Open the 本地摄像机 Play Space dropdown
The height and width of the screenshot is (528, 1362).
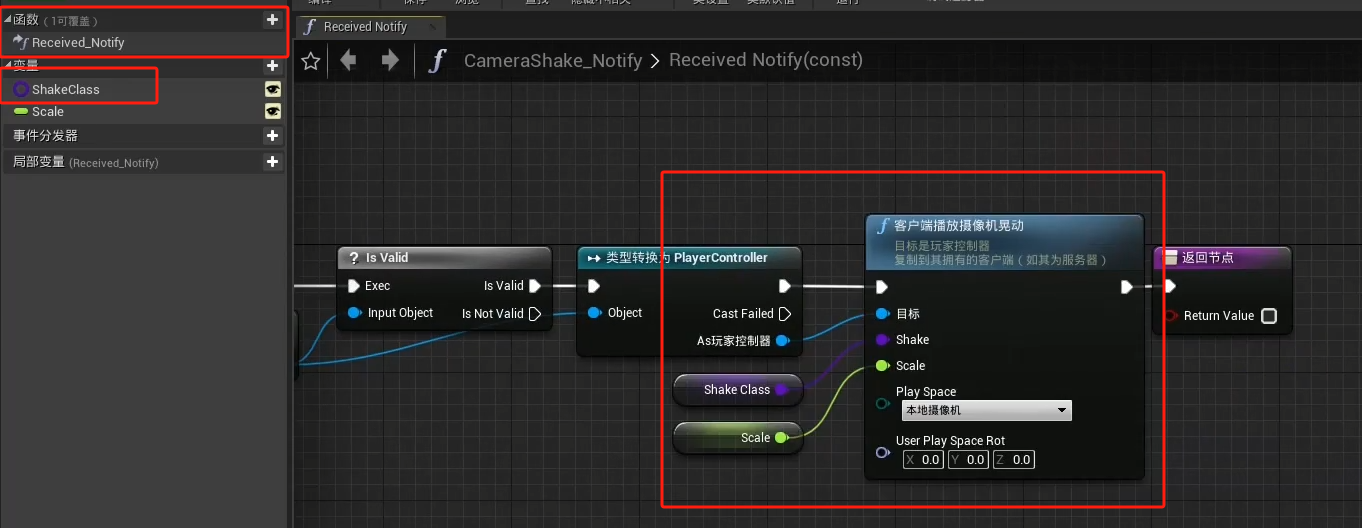(986, 410)
